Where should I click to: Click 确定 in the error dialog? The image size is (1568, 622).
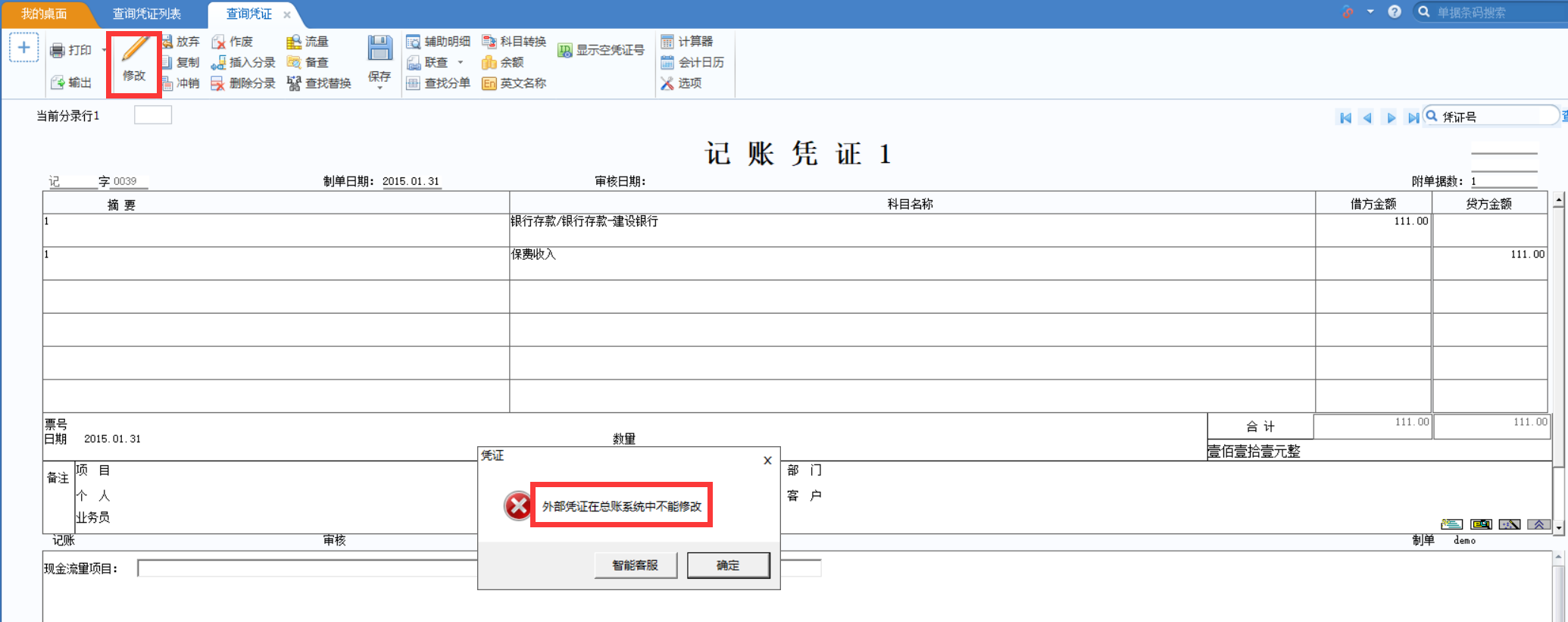pyautogui.click(x=728, y=565)
